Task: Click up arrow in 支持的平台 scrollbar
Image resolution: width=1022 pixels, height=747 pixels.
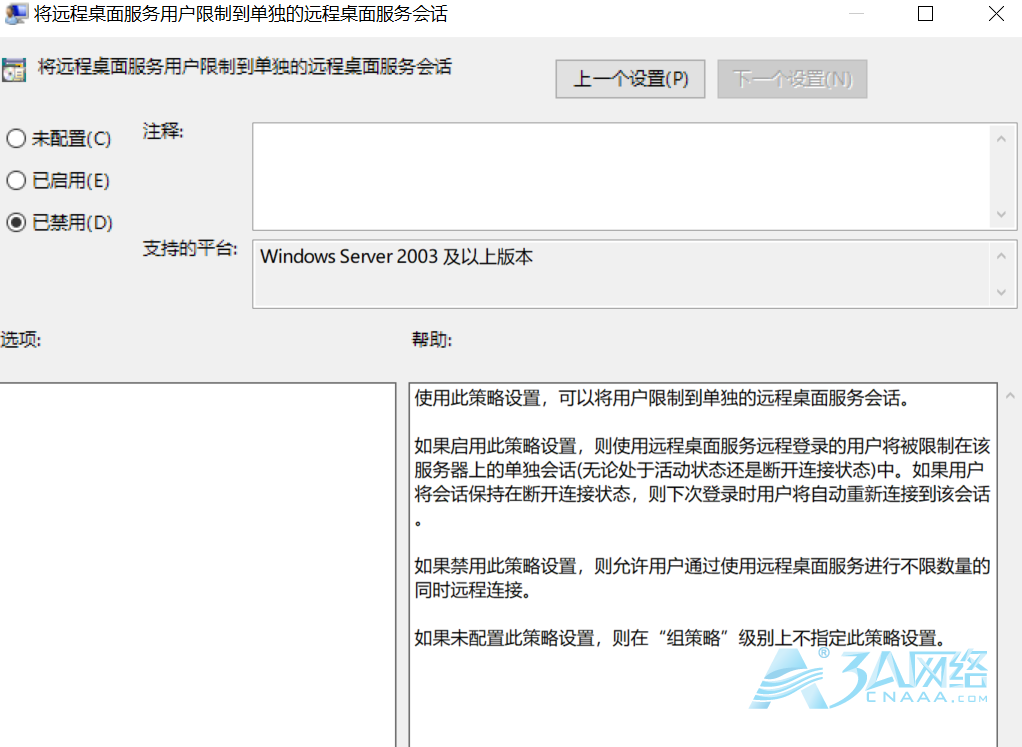Action: [1001, 256]
